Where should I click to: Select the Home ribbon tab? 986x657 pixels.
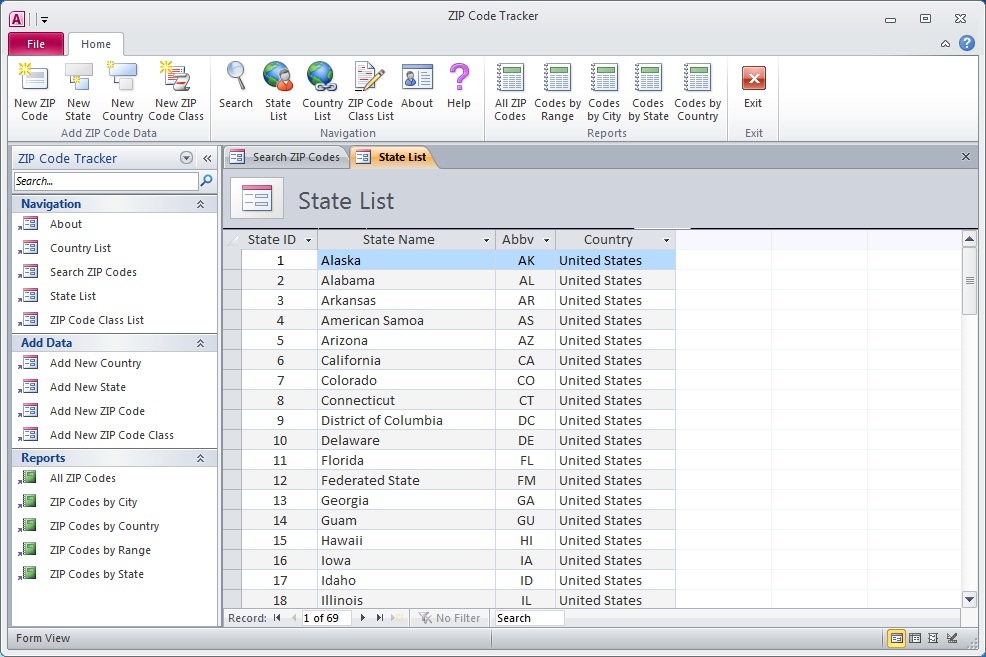96,44
